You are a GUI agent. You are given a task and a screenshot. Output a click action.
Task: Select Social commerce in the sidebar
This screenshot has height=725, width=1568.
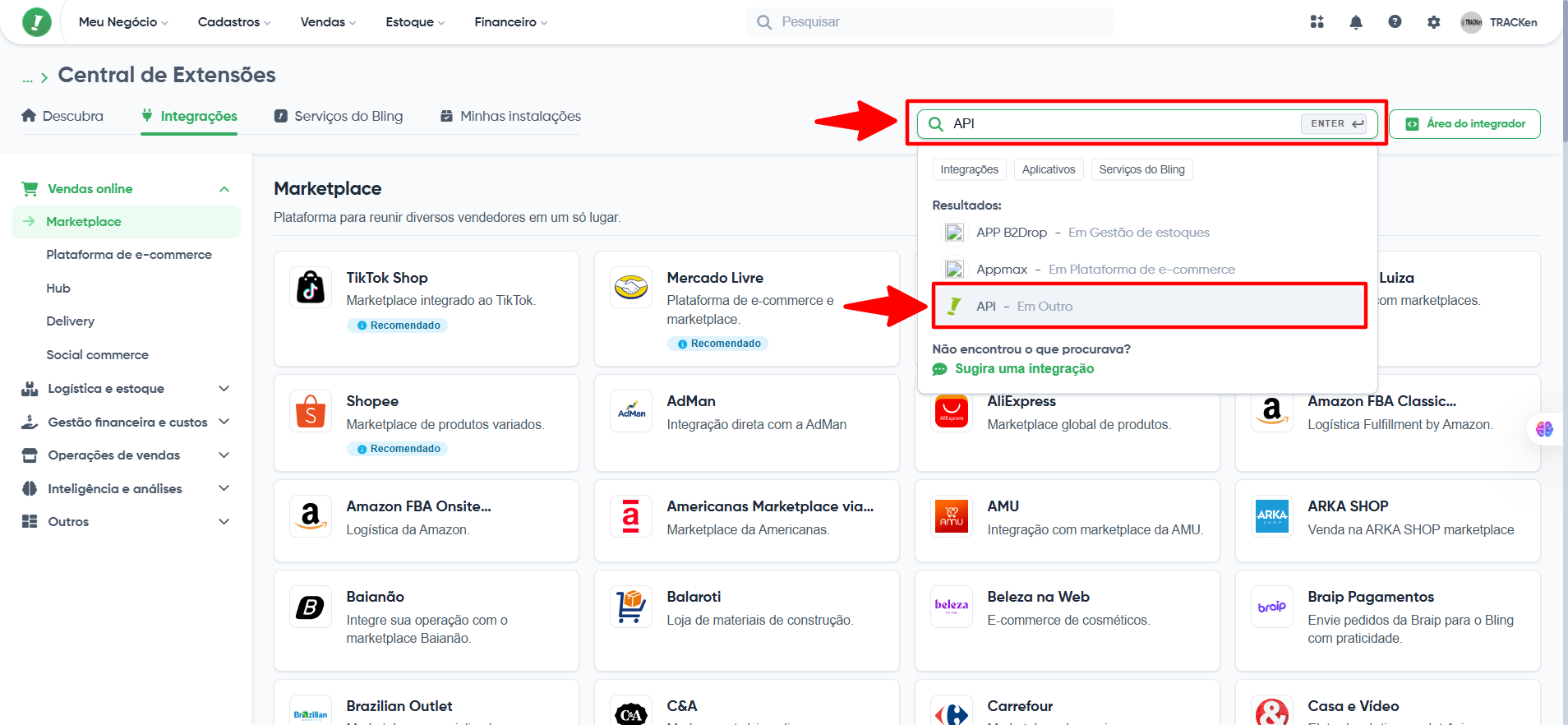pos(98,355)
